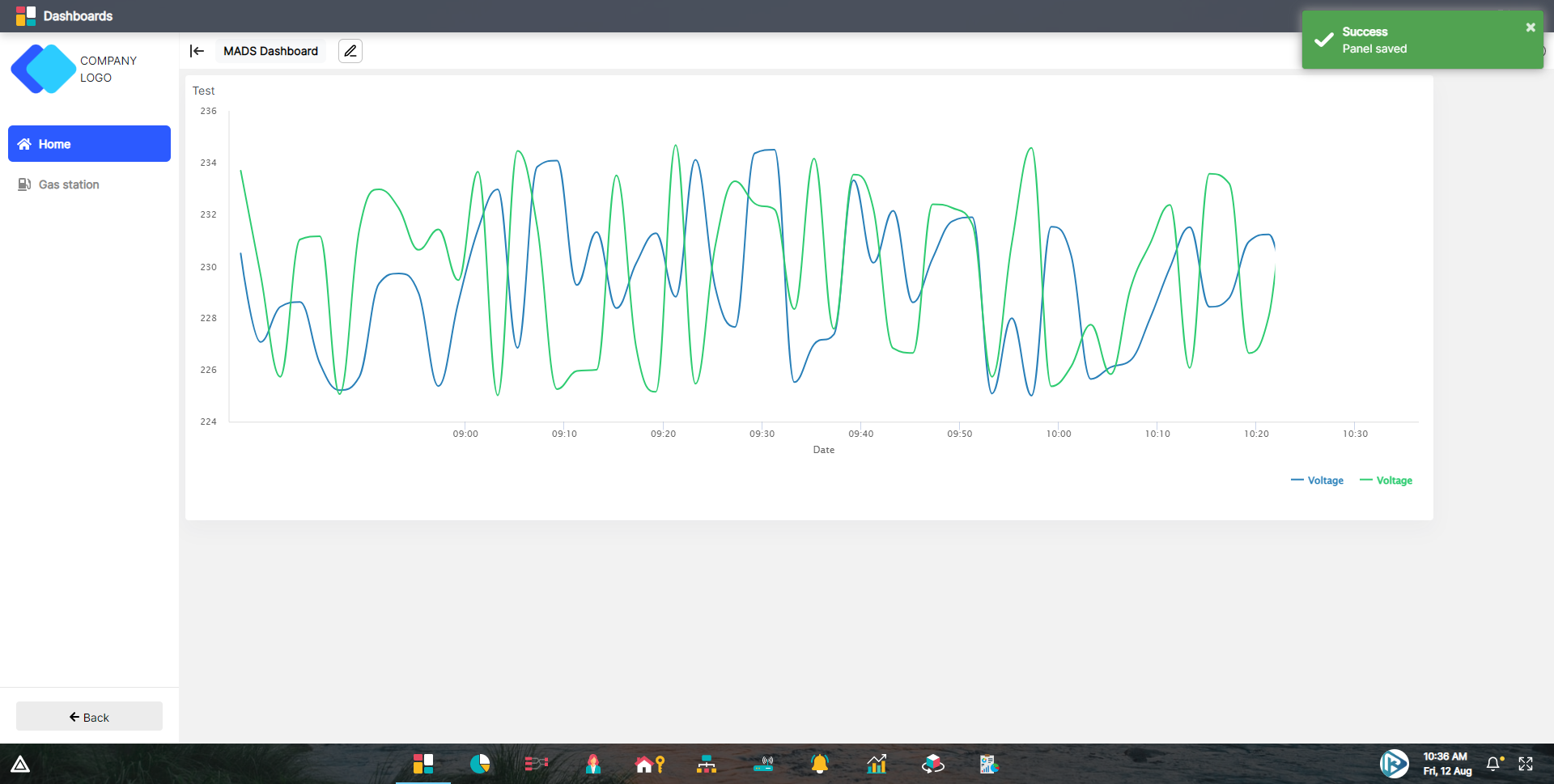Open the device hierarchy app in taskbar

point(706,763)
